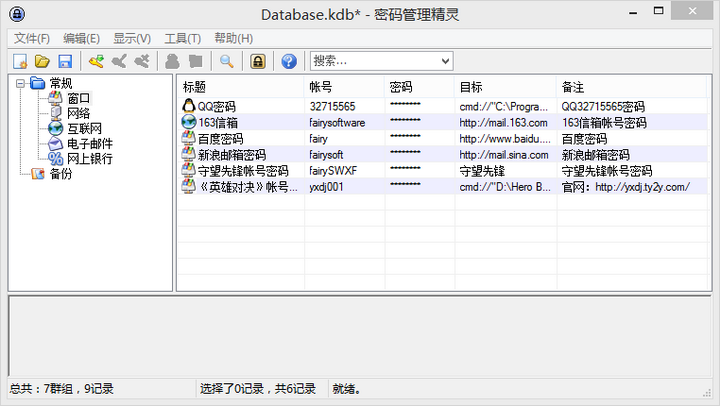Open the http://yxdj.ty2y.com/ link in notes
Image resolution: width=720 pixels, height=406 pixels.
[642, 187]
